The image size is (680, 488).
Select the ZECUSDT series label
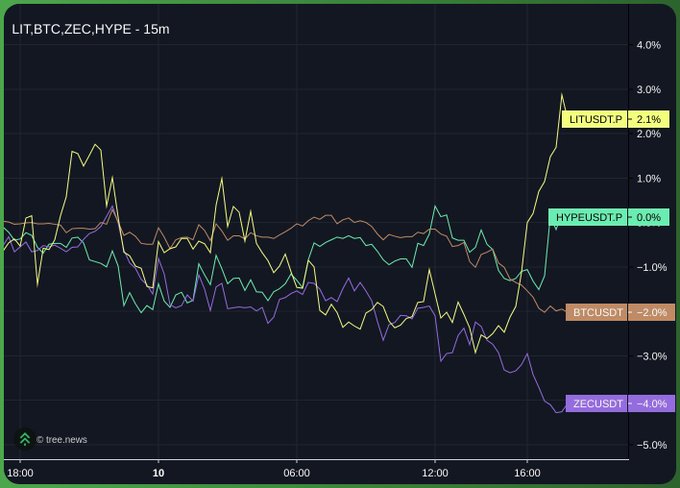coord(597,403)
